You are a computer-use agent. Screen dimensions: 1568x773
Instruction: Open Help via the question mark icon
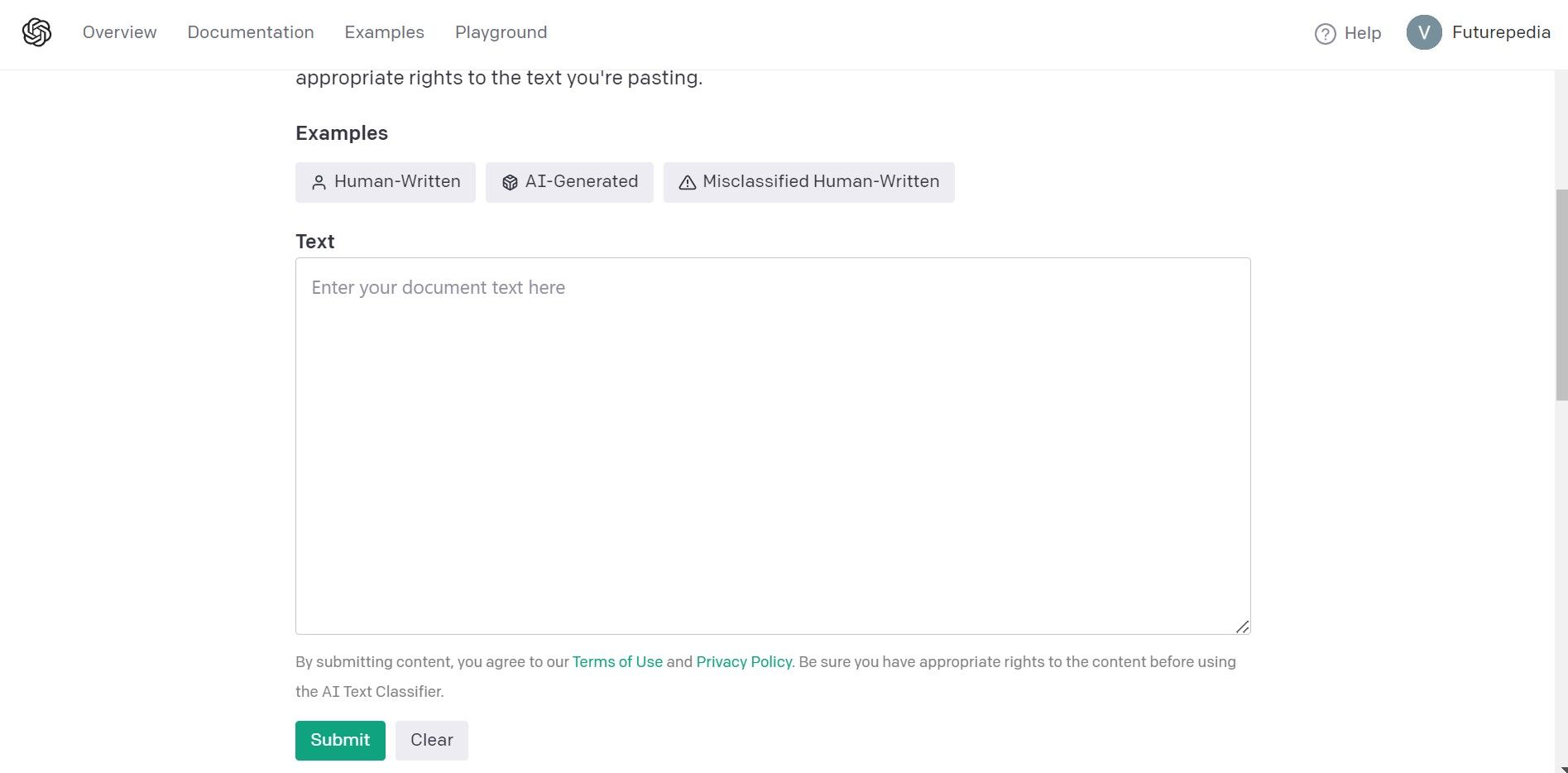[1325, 33]
